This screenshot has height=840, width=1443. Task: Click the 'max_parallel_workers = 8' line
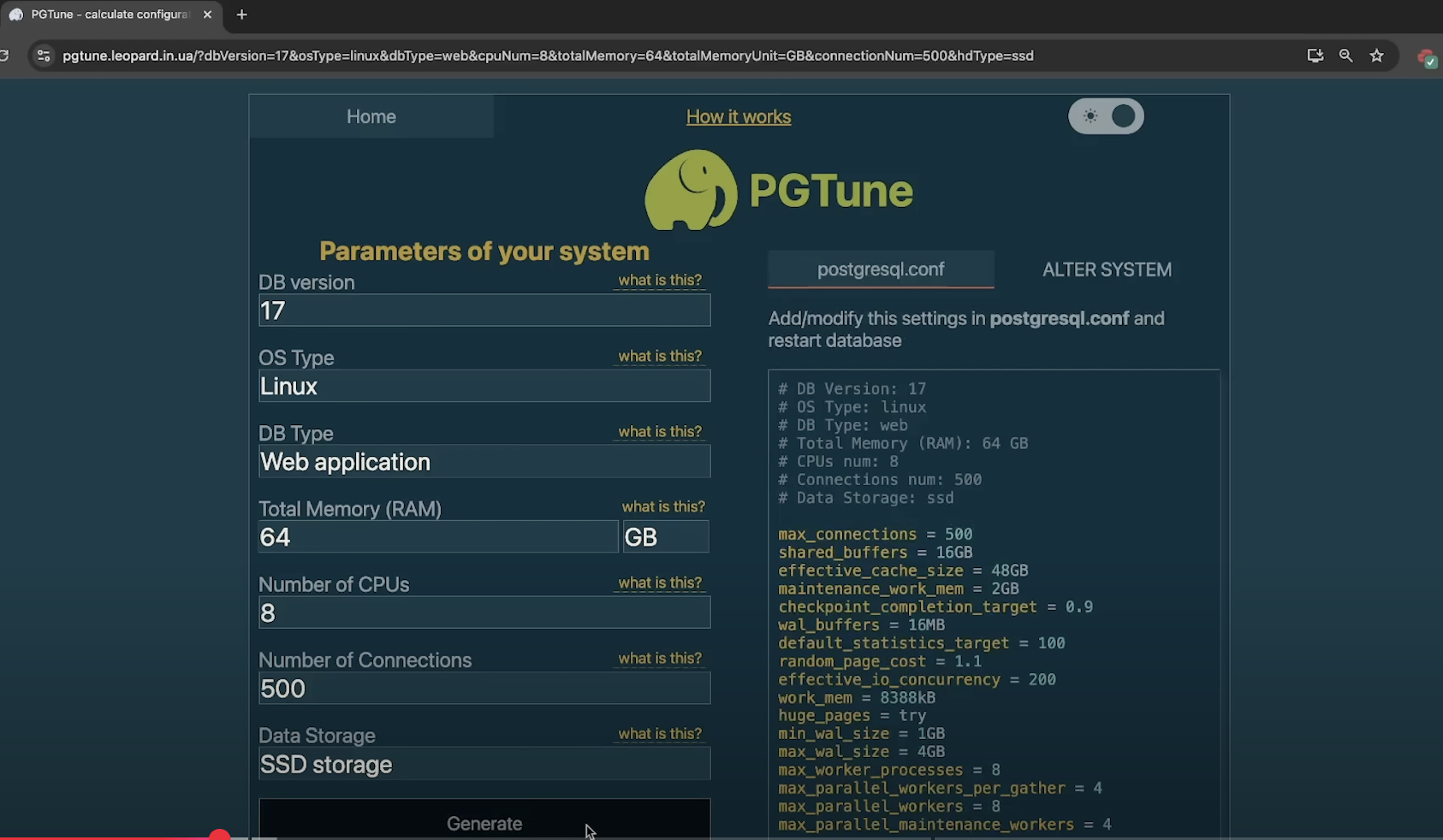point(889,806)
